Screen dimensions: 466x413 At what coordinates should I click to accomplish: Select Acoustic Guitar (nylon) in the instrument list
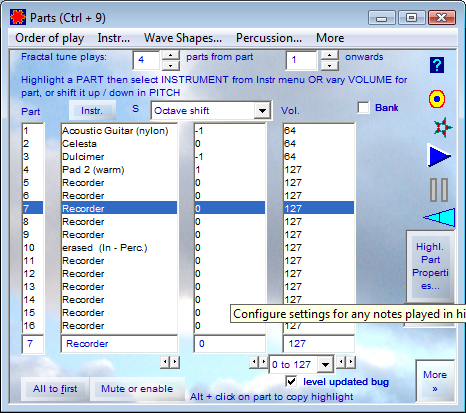tap(119, 131)
